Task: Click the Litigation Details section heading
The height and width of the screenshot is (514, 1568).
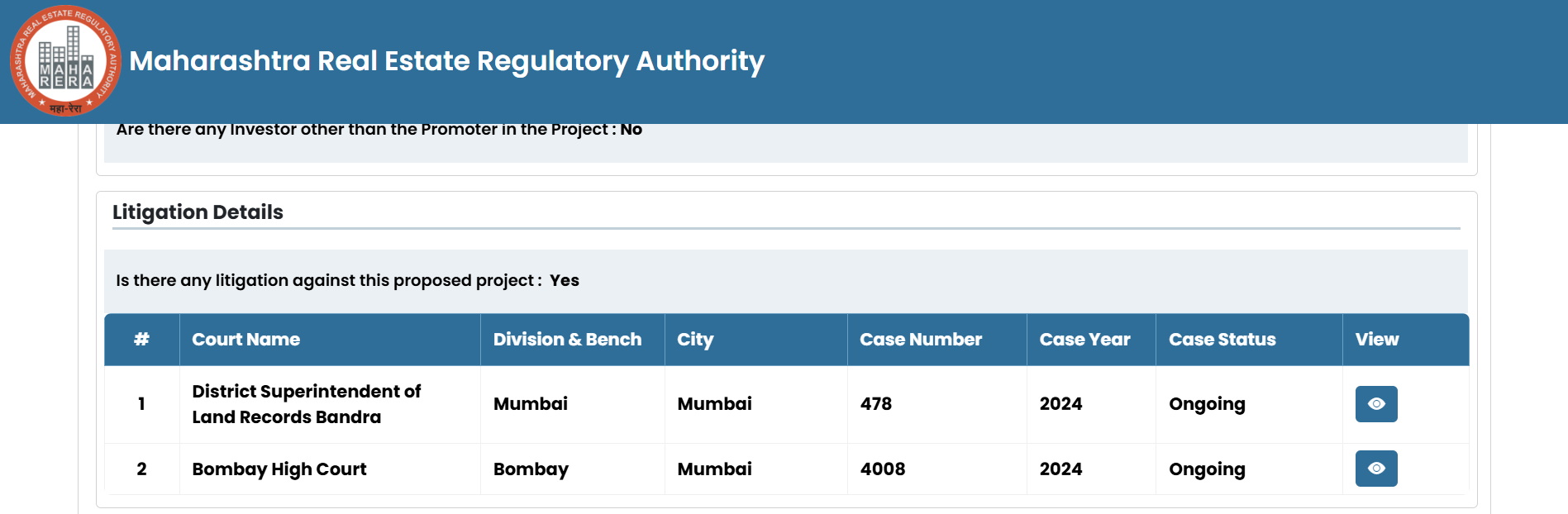Action: point(198,212)
